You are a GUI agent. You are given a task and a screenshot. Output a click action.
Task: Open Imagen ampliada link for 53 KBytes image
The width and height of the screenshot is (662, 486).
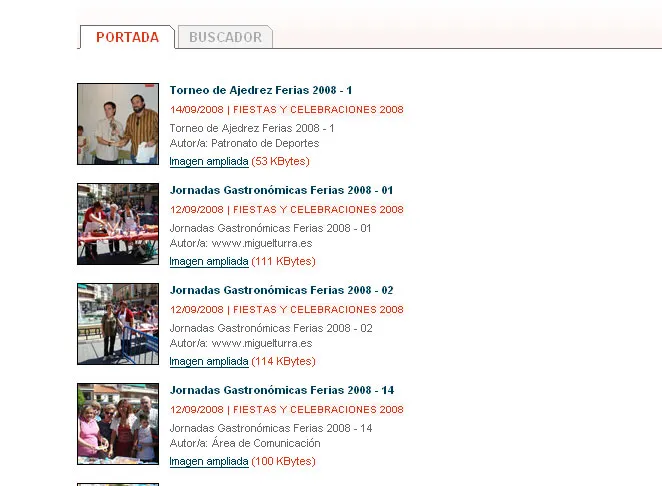209,161
